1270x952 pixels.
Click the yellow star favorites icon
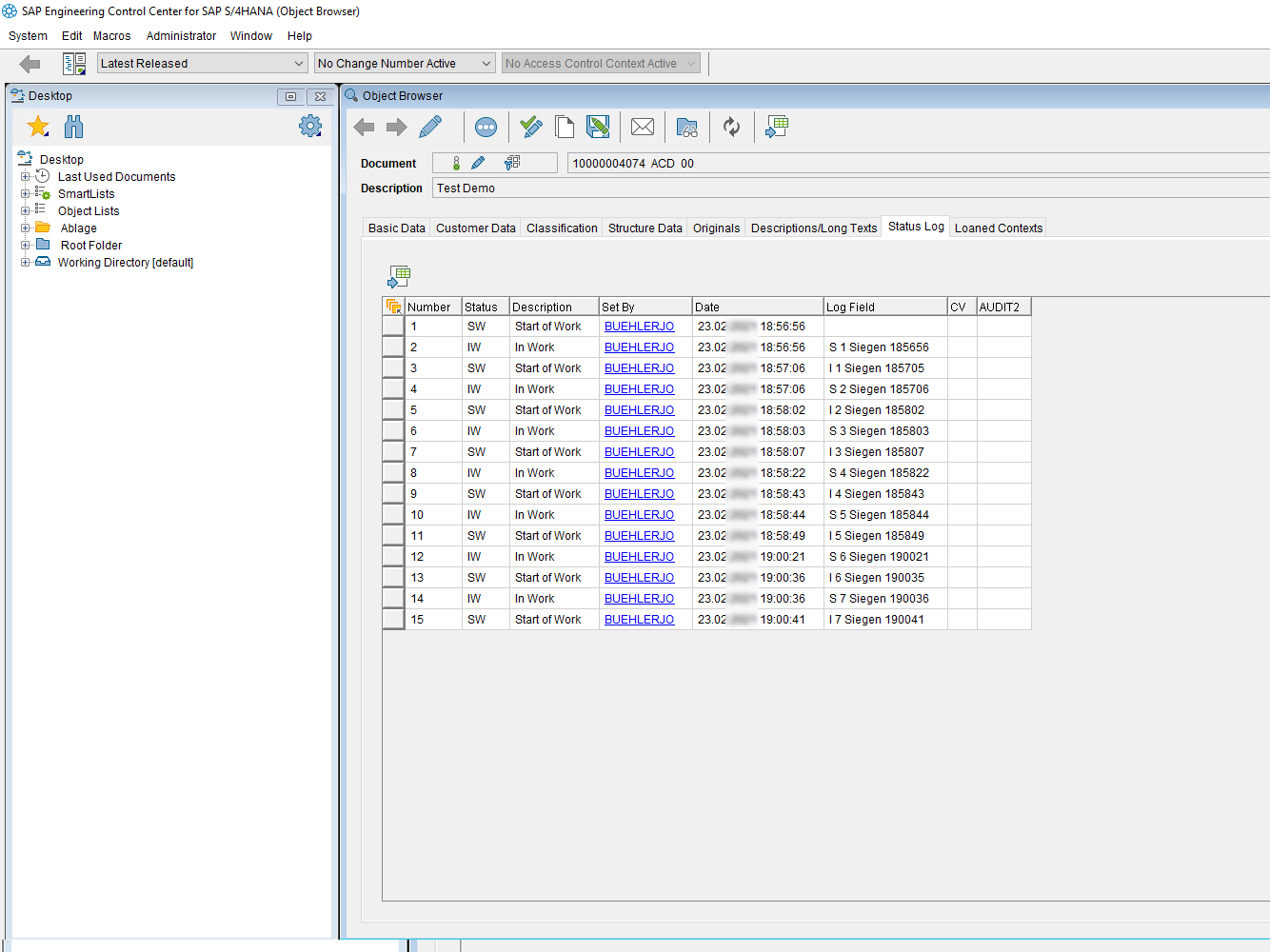(38, 127)
